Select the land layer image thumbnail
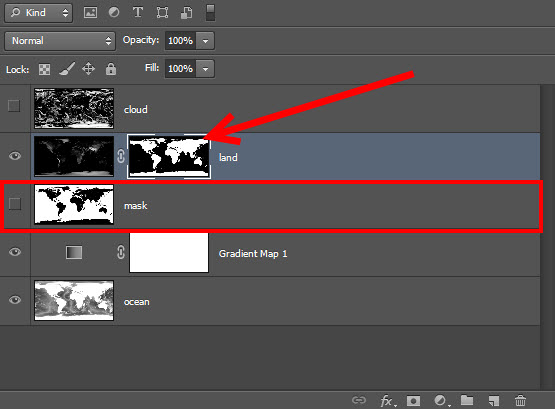The image size is (555, 409). [x=74, y=156]
